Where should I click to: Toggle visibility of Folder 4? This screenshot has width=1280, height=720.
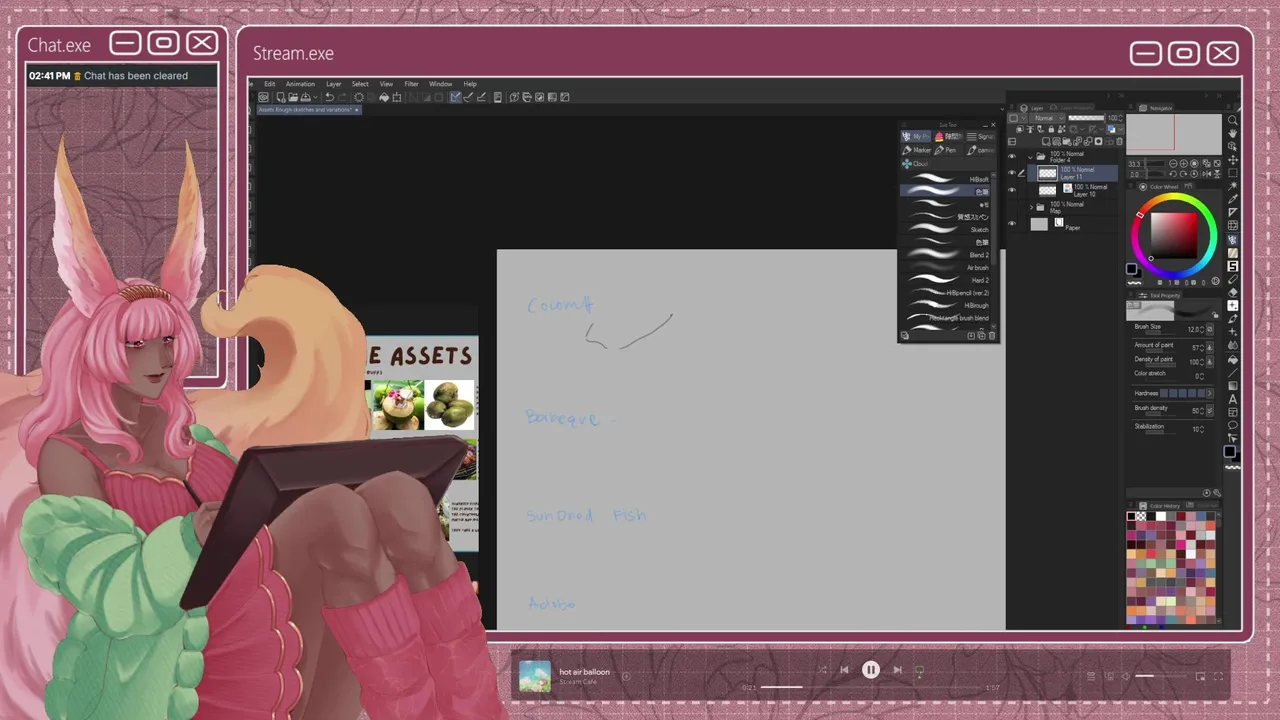click(x=1012, y=156)
